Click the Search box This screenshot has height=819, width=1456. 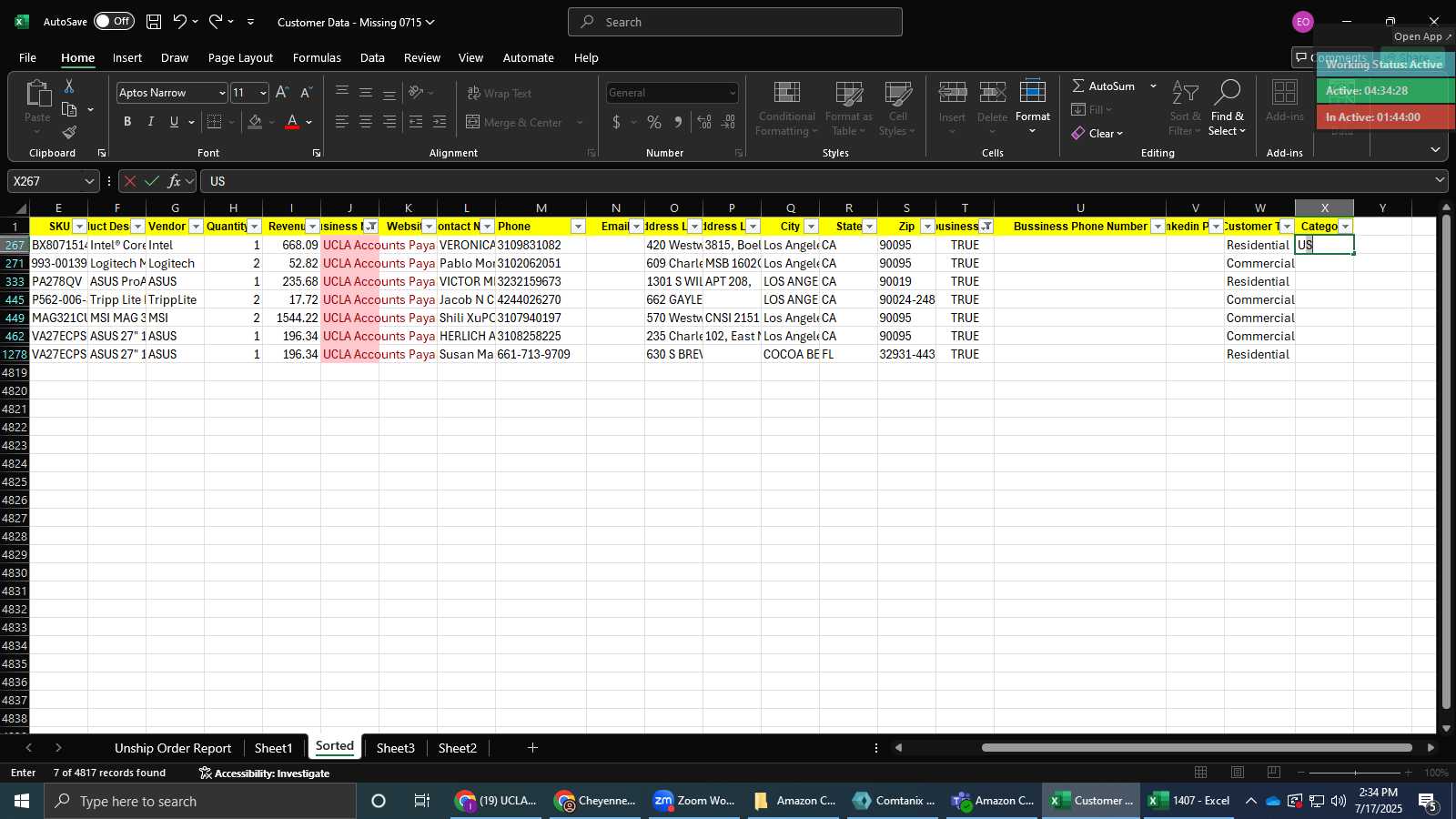click(735, 22)
